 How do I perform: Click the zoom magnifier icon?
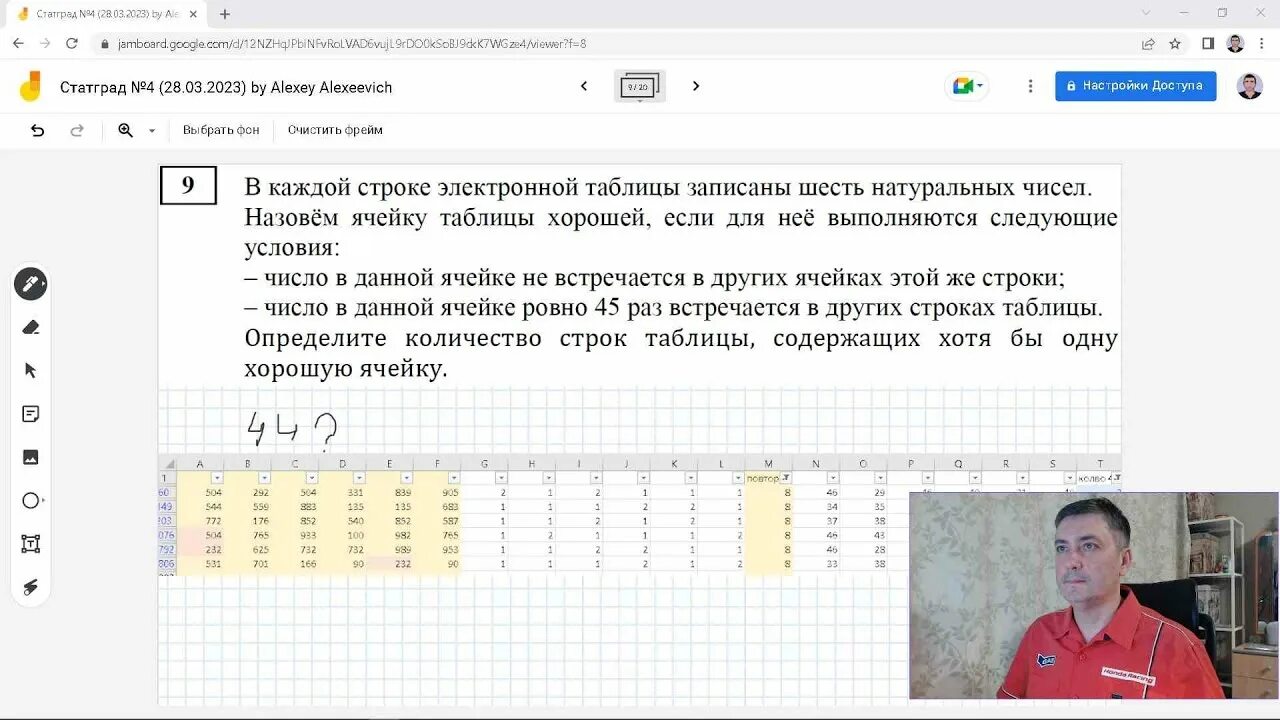coord(126,130)
